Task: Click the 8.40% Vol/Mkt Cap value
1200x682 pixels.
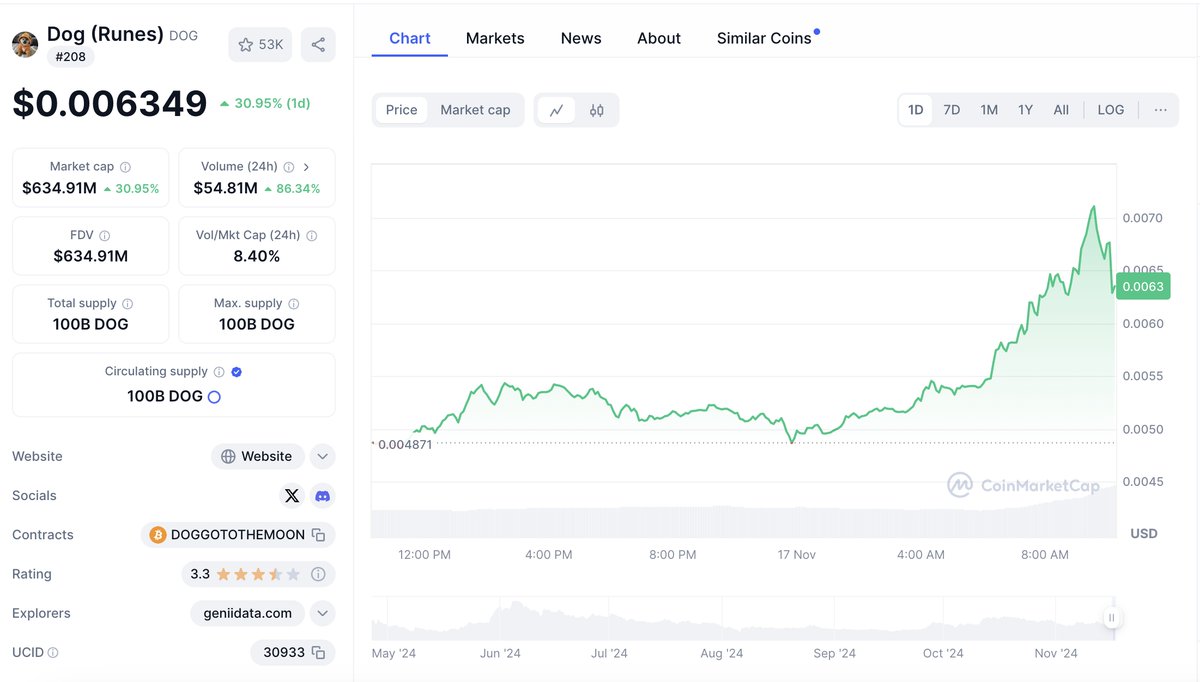Action: coord(257,256)
